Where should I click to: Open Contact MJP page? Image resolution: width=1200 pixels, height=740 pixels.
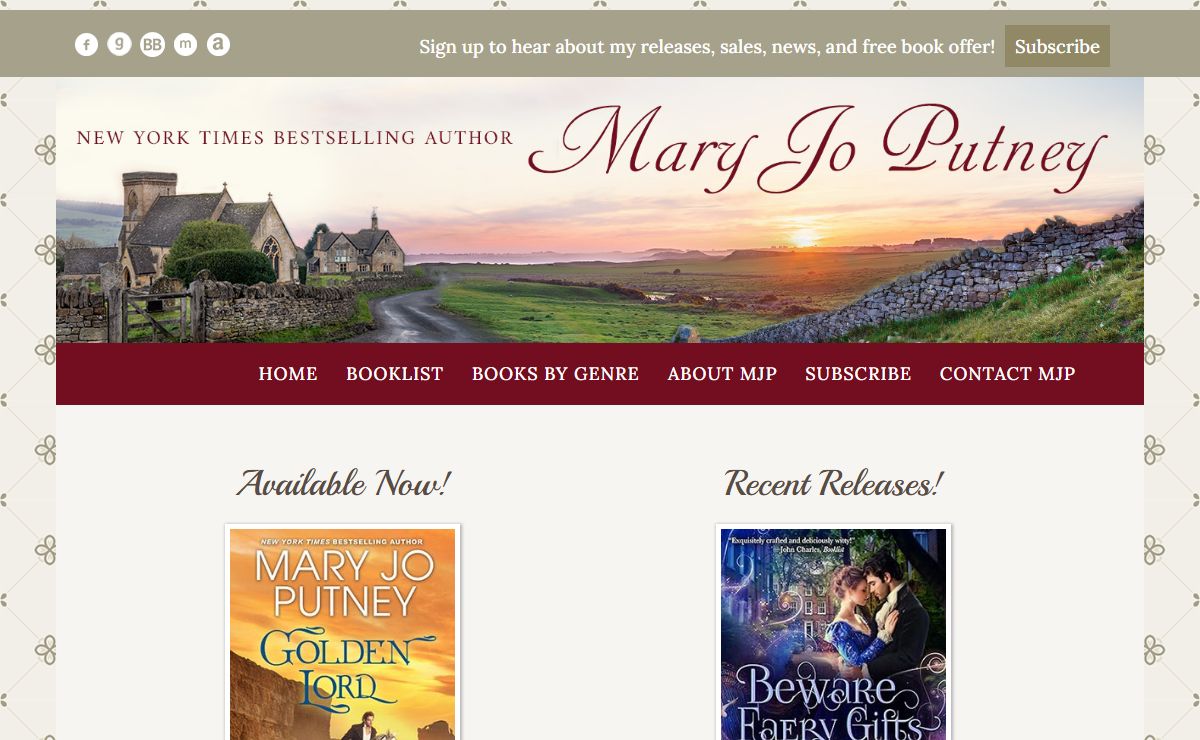click(1007, 374)
